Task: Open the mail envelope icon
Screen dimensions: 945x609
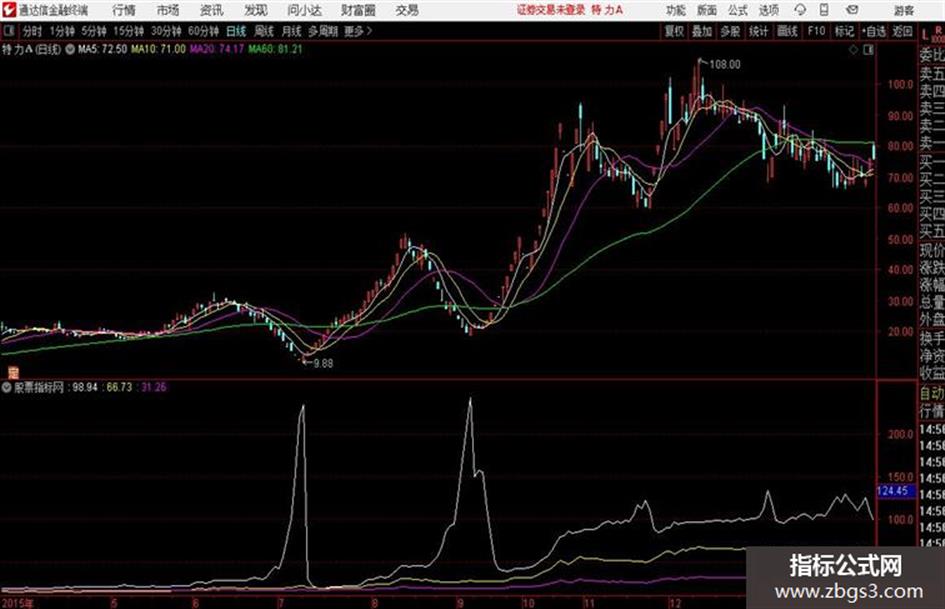Action: [852, 10]
